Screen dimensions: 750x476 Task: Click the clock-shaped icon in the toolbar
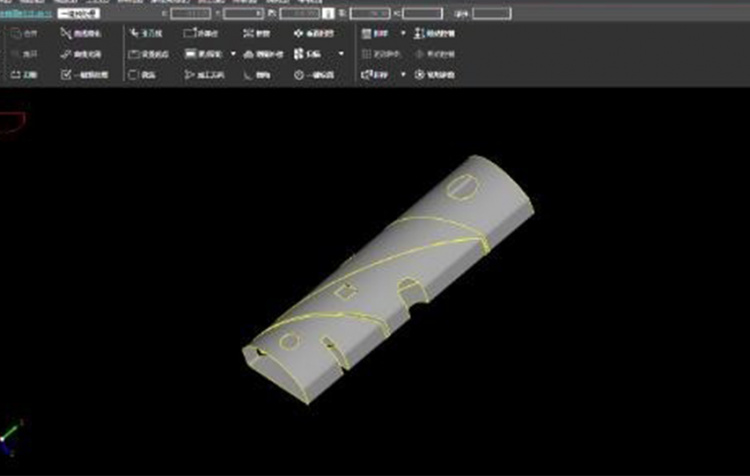tap(299, 75)
